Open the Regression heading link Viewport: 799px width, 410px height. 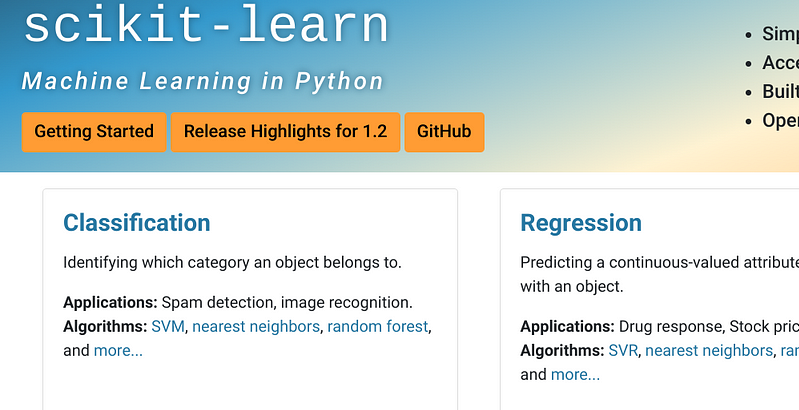(581, 223)
